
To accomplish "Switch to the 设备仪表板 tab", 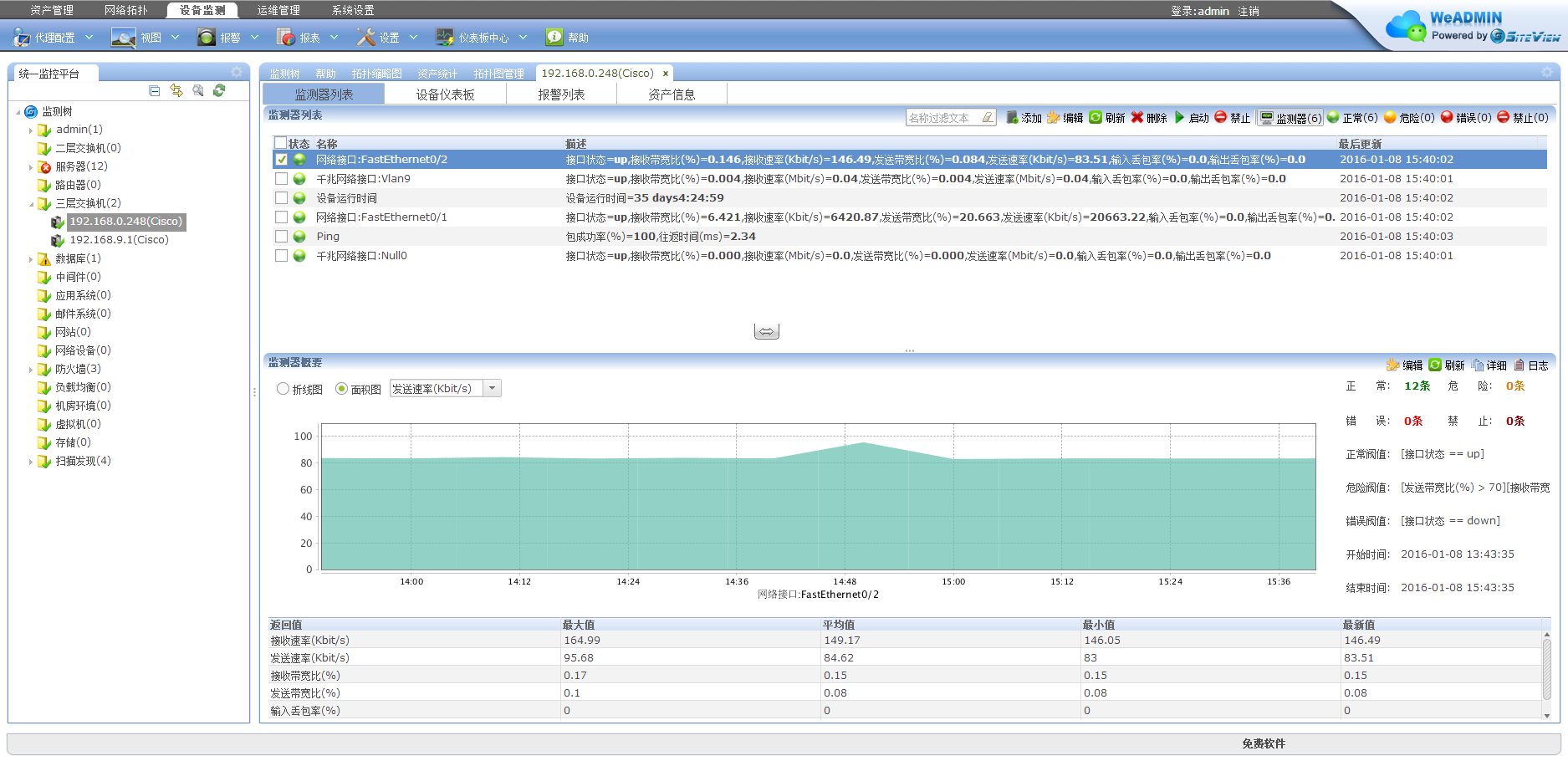I will coord(446,94).
